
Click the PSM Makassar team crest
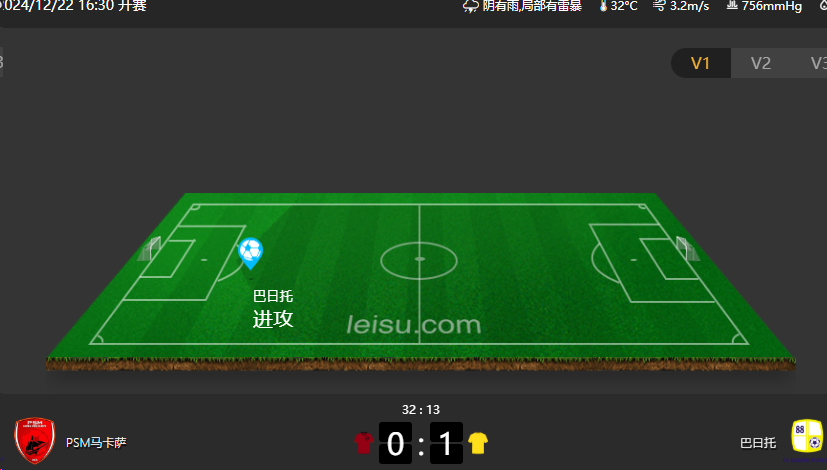click(34, 440)
